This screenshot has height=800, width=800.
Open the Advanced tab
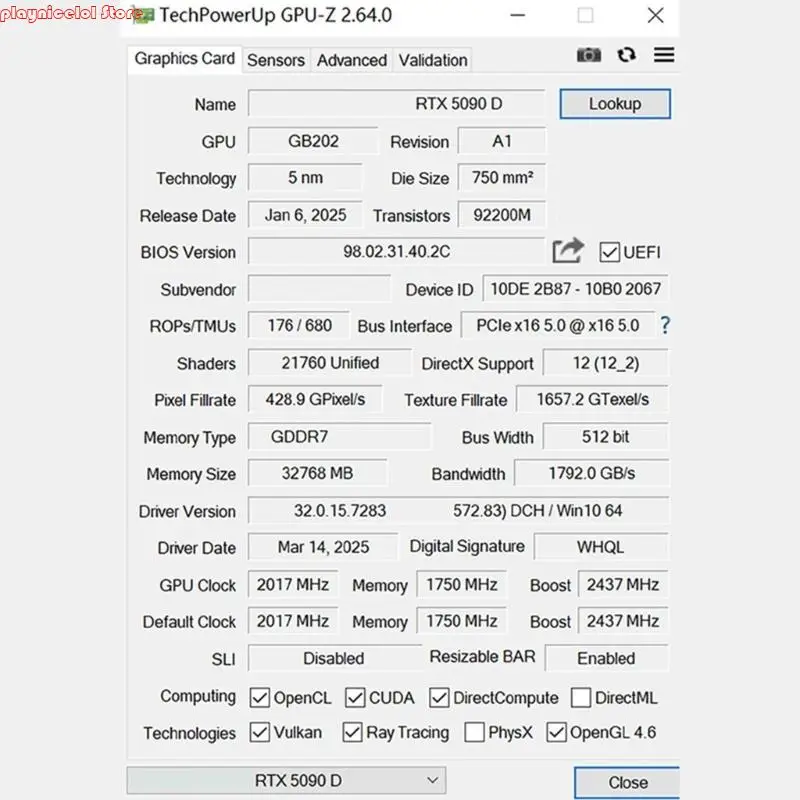pyautogui.click(x=352, y=60)
